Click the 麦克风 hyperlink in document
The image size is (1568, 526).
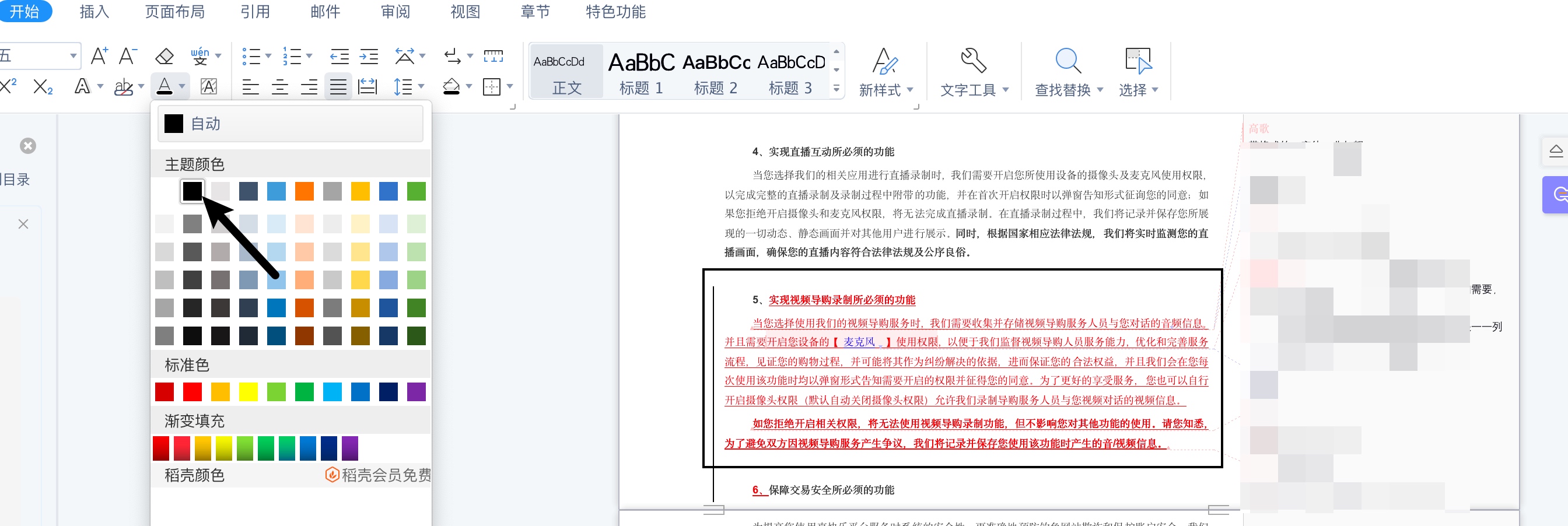pyautogui.click(x=859, y=342)
